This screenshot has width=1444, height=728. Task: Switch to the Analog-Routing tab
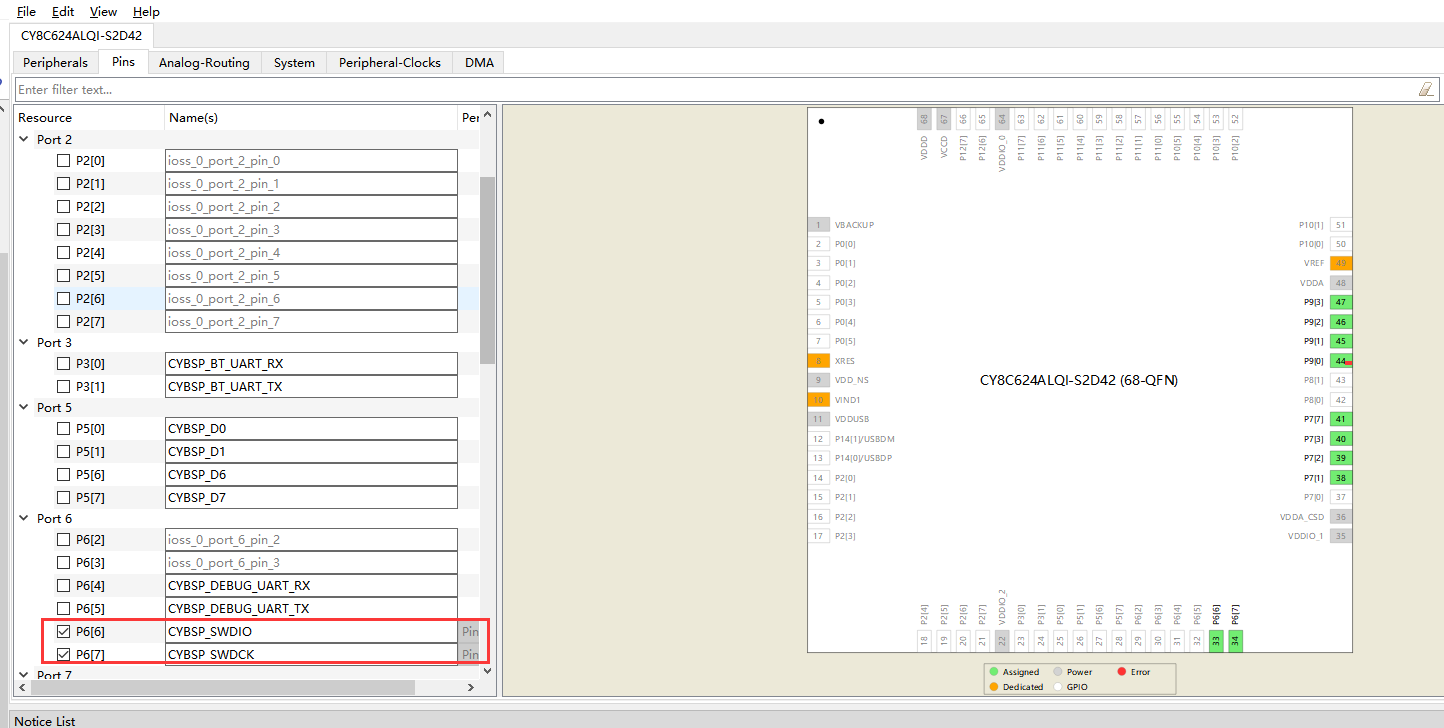[204, 62]
